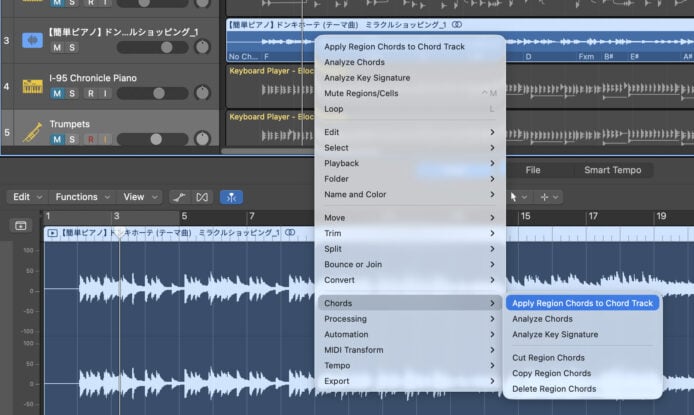The height and width of the screenshot is (415, 694).
Task: Open the Functions dropdown menu
Action: pos(82,197)
